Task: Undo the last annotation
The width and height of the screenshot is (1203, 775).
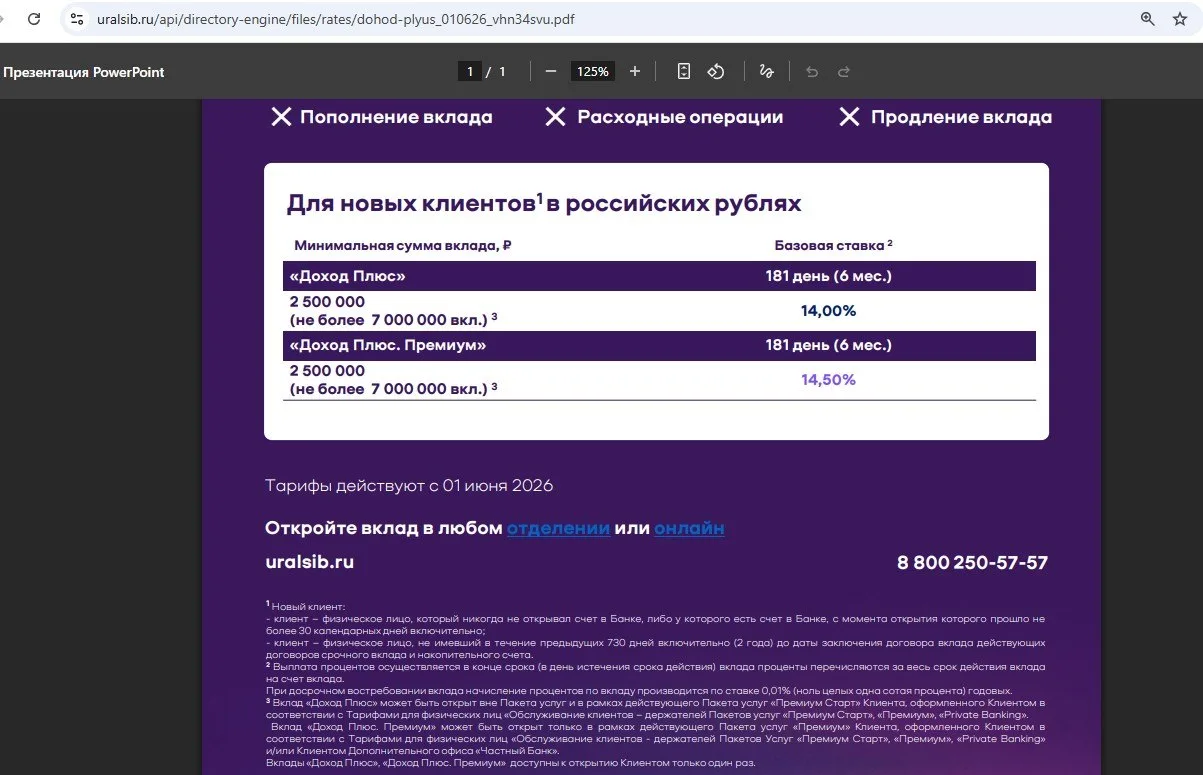Action: point(812,72)
